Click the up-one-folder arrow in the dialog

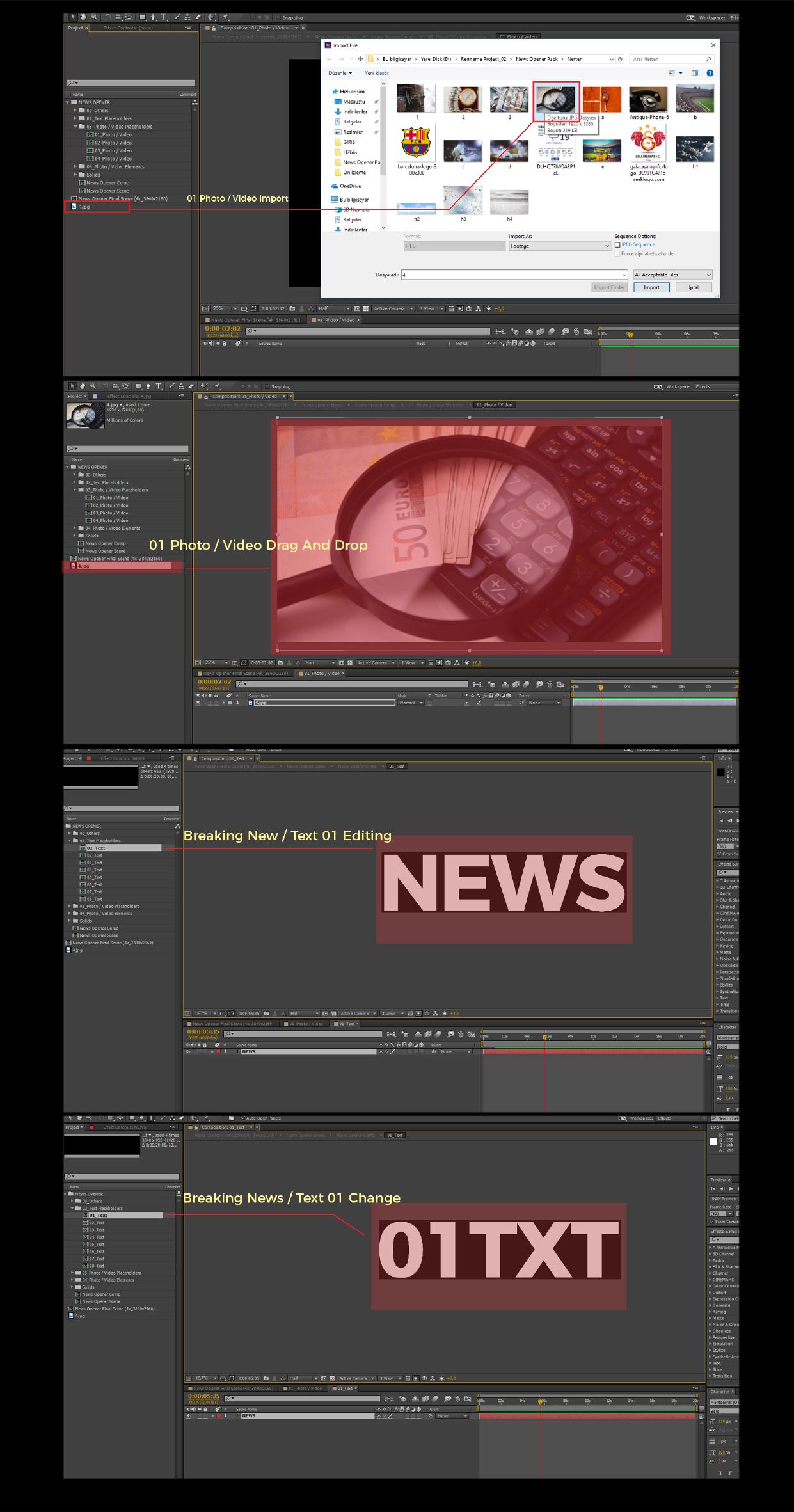coord(360,59)
